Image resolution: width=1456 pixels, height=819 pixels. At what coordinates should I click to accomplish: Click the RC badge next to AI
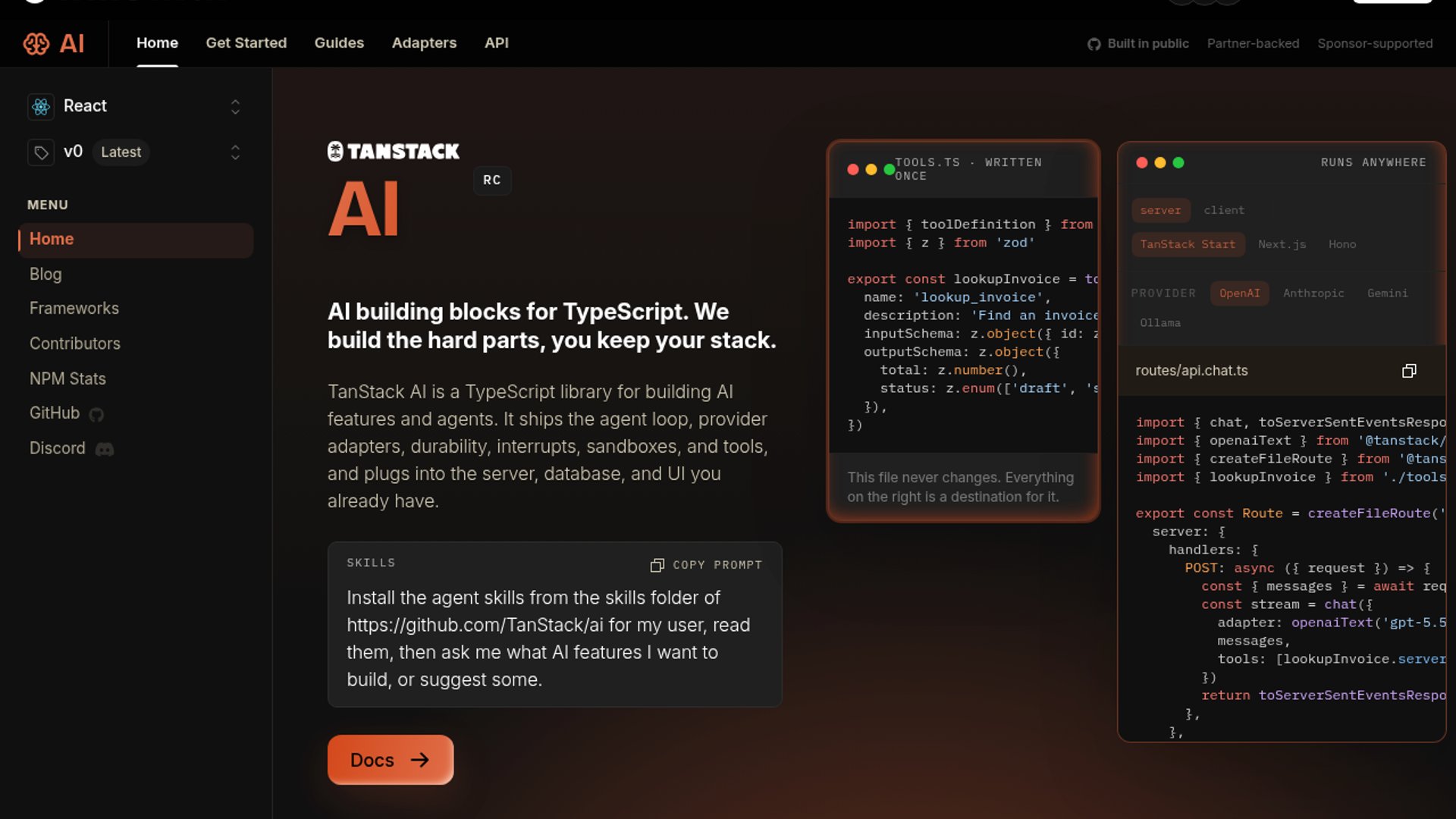(x=492, y=180)
